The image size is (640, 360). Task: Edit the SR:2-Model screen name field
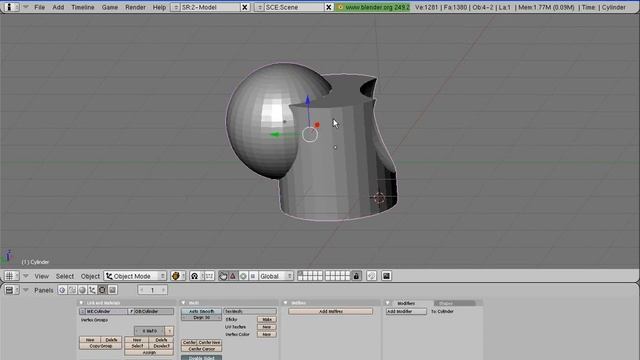pos(210,7)
